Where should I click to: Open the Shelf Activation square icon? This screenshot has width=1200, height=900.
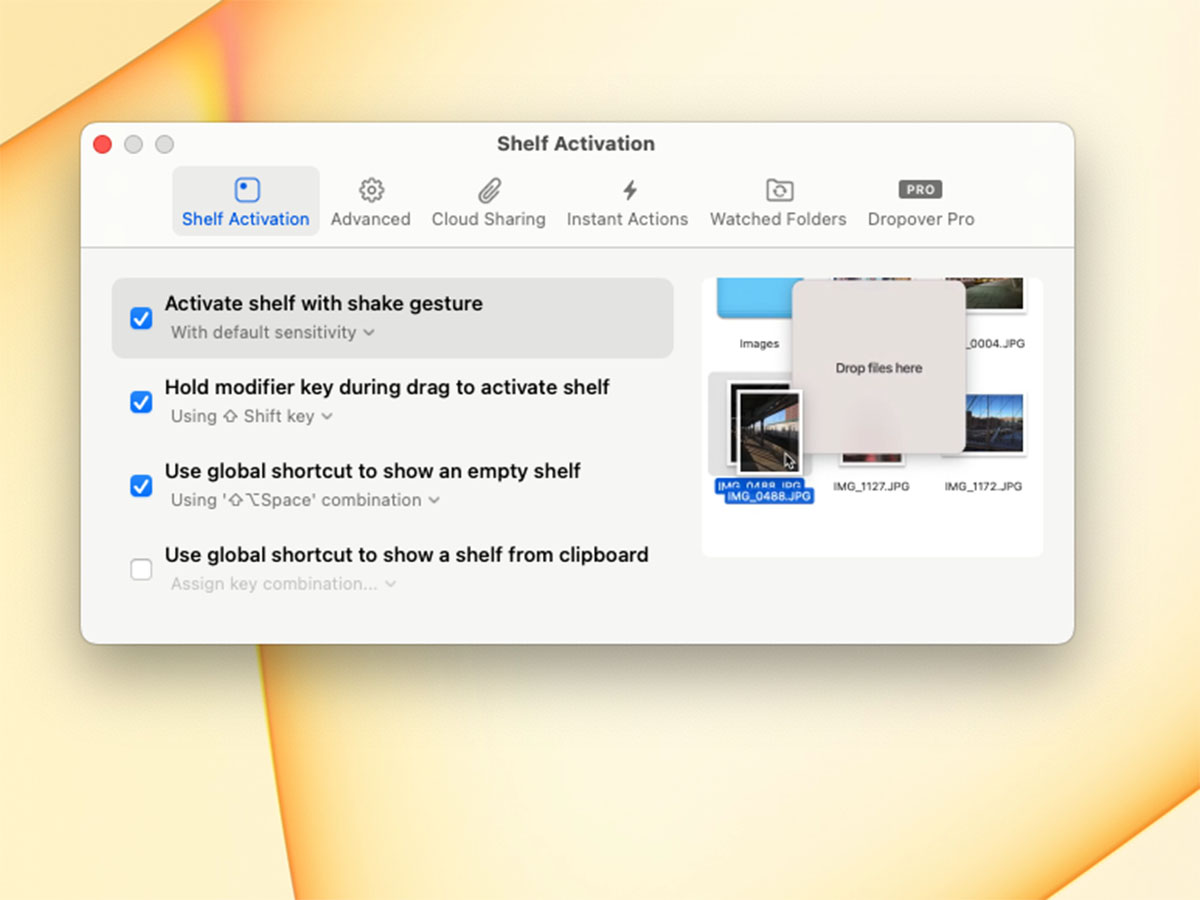(x=246, y=190)
